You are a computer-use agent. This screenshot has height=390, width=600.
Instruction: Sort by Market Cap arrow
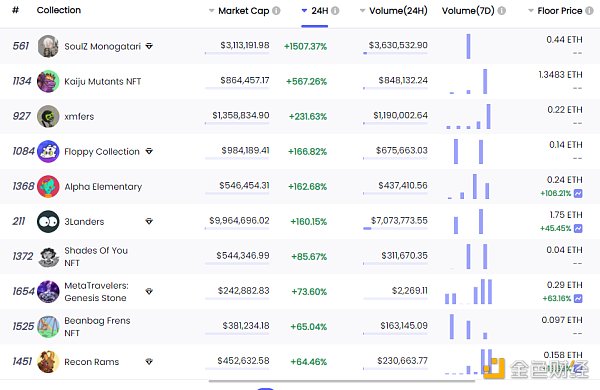(211, 11)
